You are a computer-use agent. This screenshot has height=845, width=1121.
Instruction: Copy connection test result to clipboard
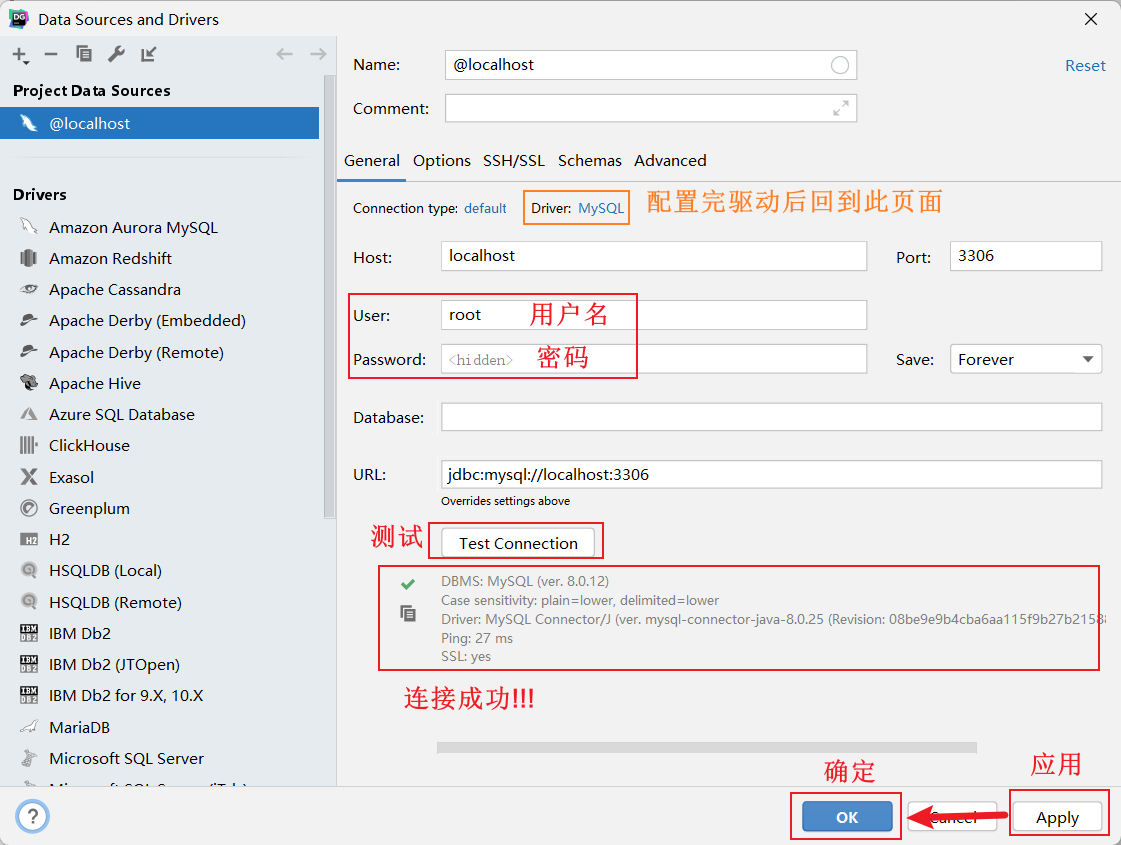coord(408,613)
